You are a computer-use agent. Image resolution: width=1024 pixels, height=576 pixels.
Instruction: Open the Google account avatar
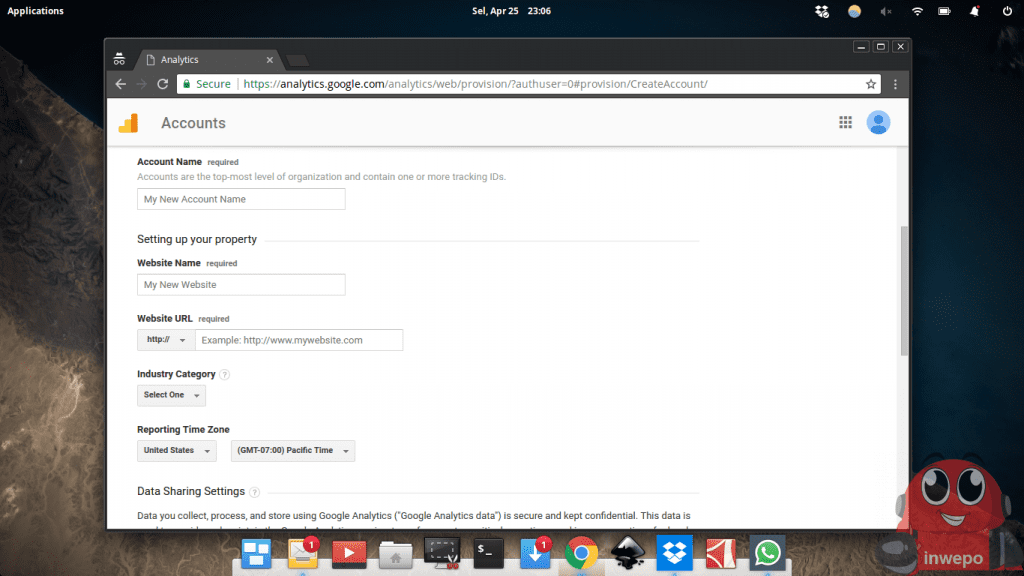[x=878, y=122]
